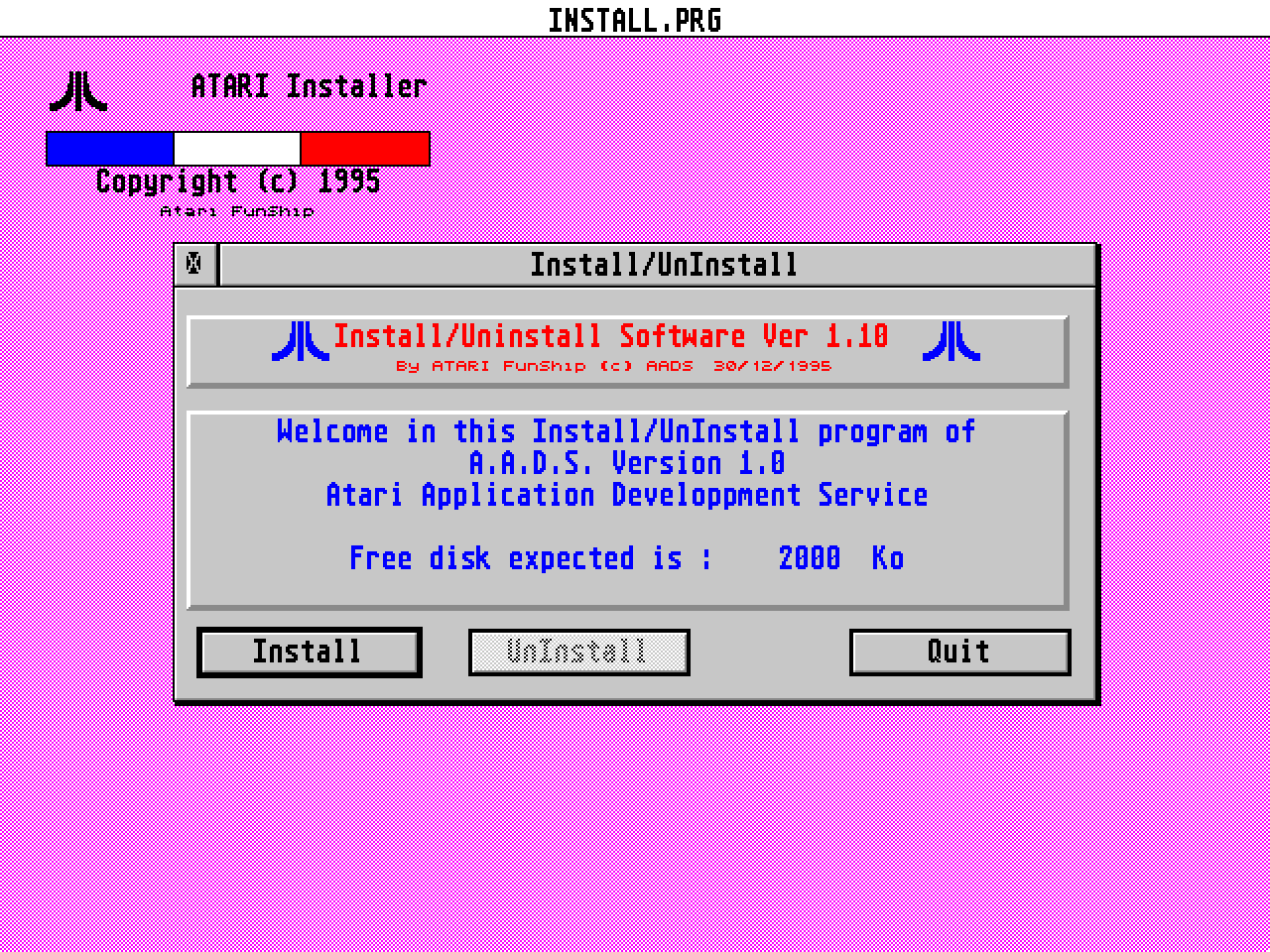Click the 'Ko' unit text
The height and width of the screenshot is (952, 1270).
pos(888,558)
